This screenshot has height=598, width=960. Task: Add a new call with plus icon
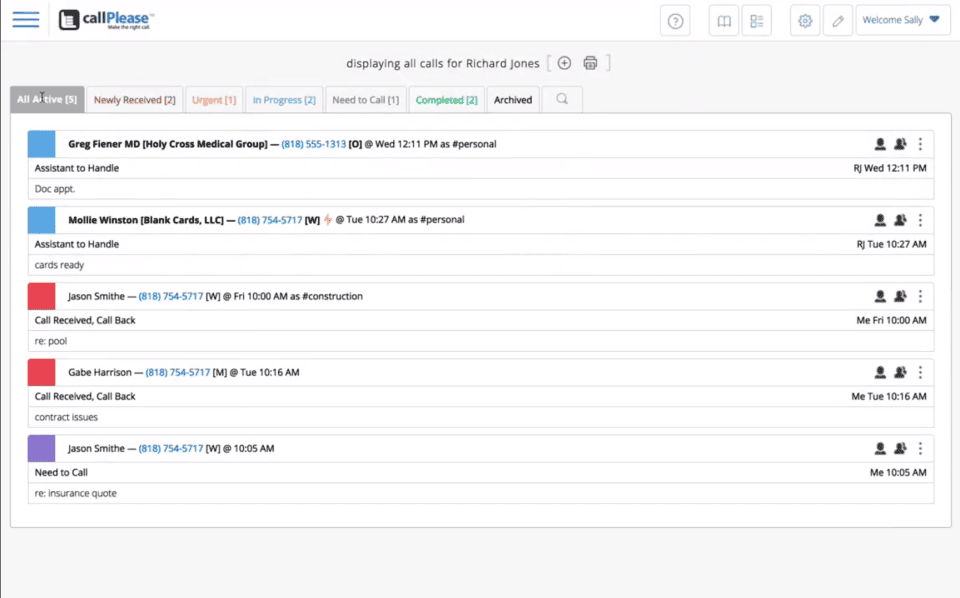564,63
